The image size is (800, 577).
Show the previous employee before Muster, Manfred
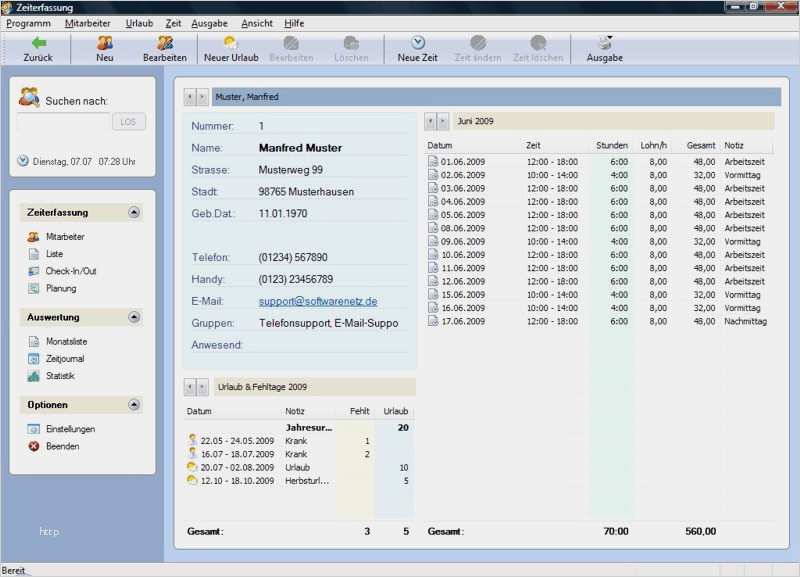[x=190, y=97]
